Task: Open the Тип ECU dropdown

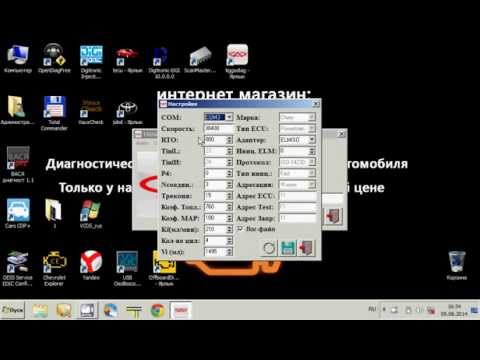Action: coord(311,129)
